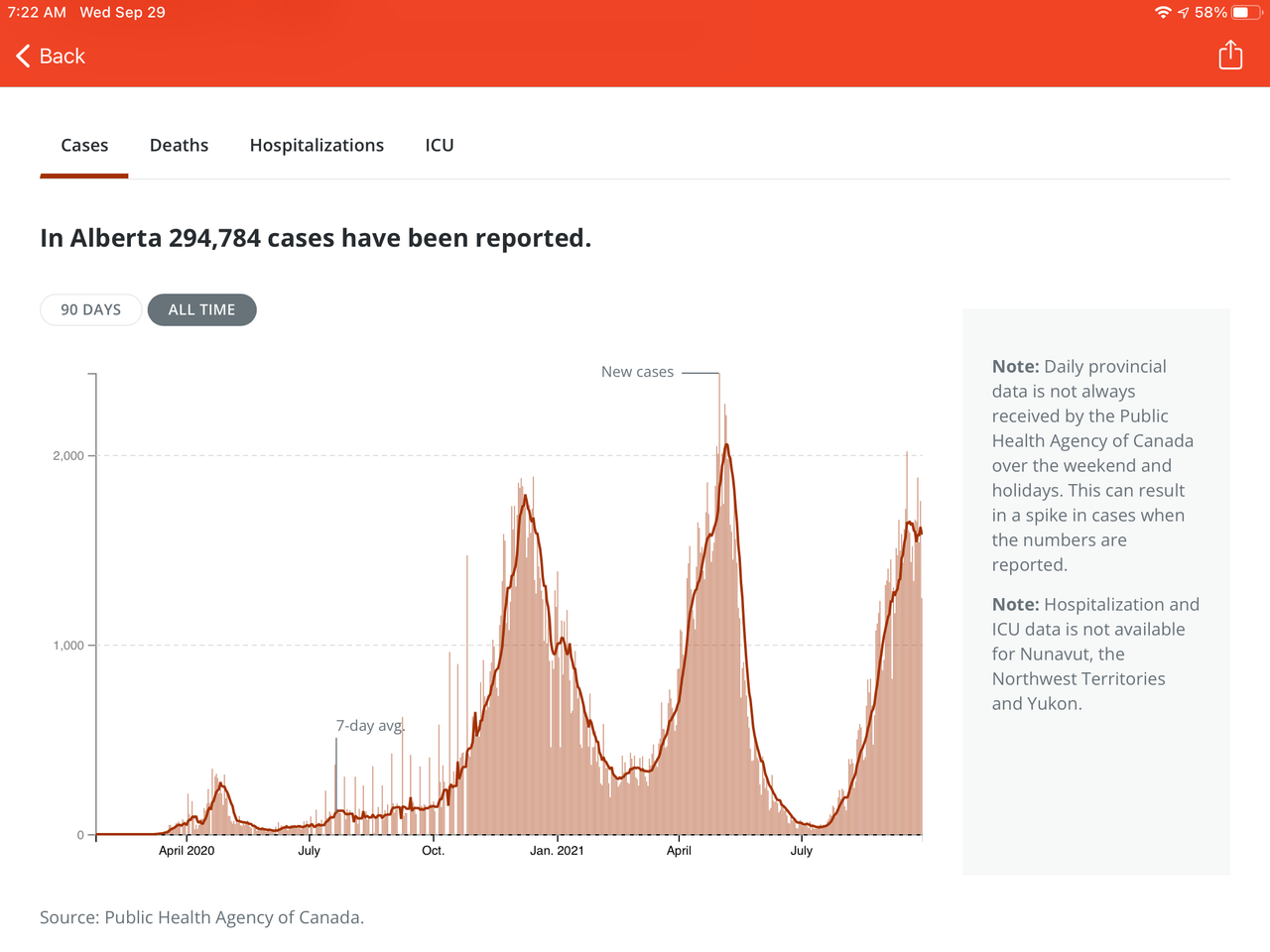Screen dimensions: 1270x952
Task: Tap the 2,000 y-axis value
Action: pyautogui.click(x=68, y=456)
